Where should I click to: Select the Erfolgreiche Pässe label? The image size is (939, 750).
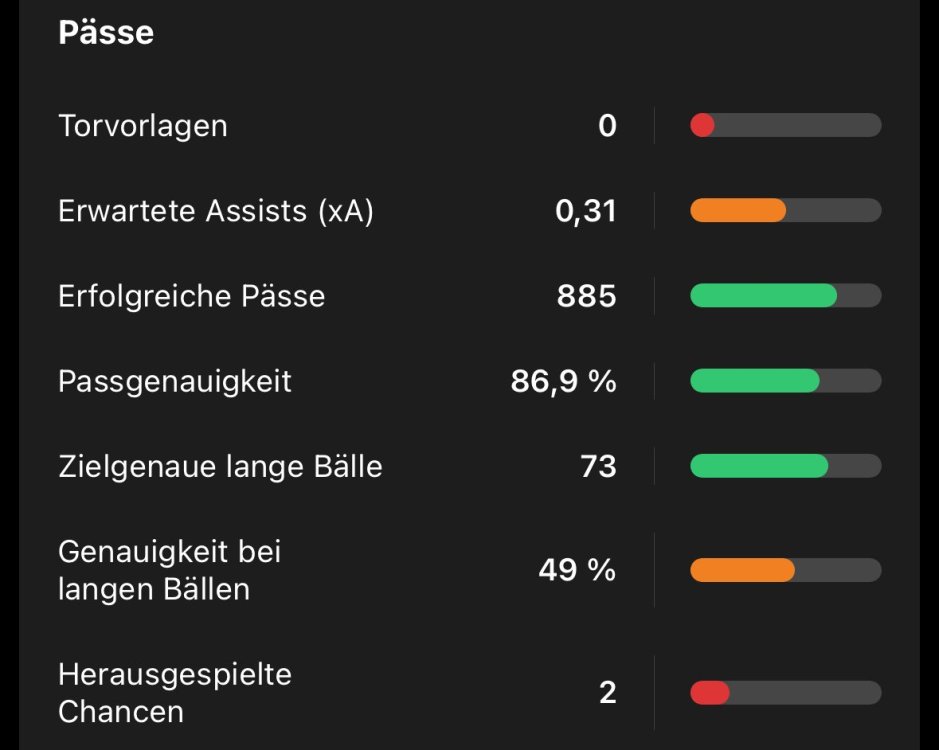point(192,296)
